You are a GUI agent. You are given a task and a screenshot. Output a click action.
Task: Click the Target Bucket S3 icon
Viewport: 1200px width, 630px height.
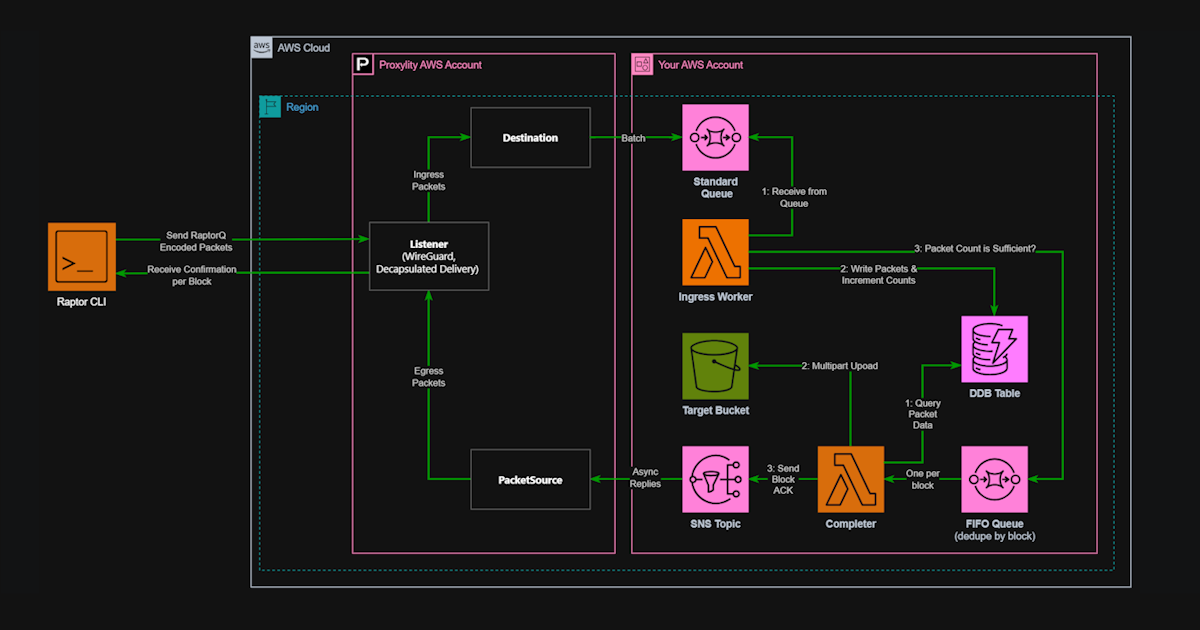[715, 367]
